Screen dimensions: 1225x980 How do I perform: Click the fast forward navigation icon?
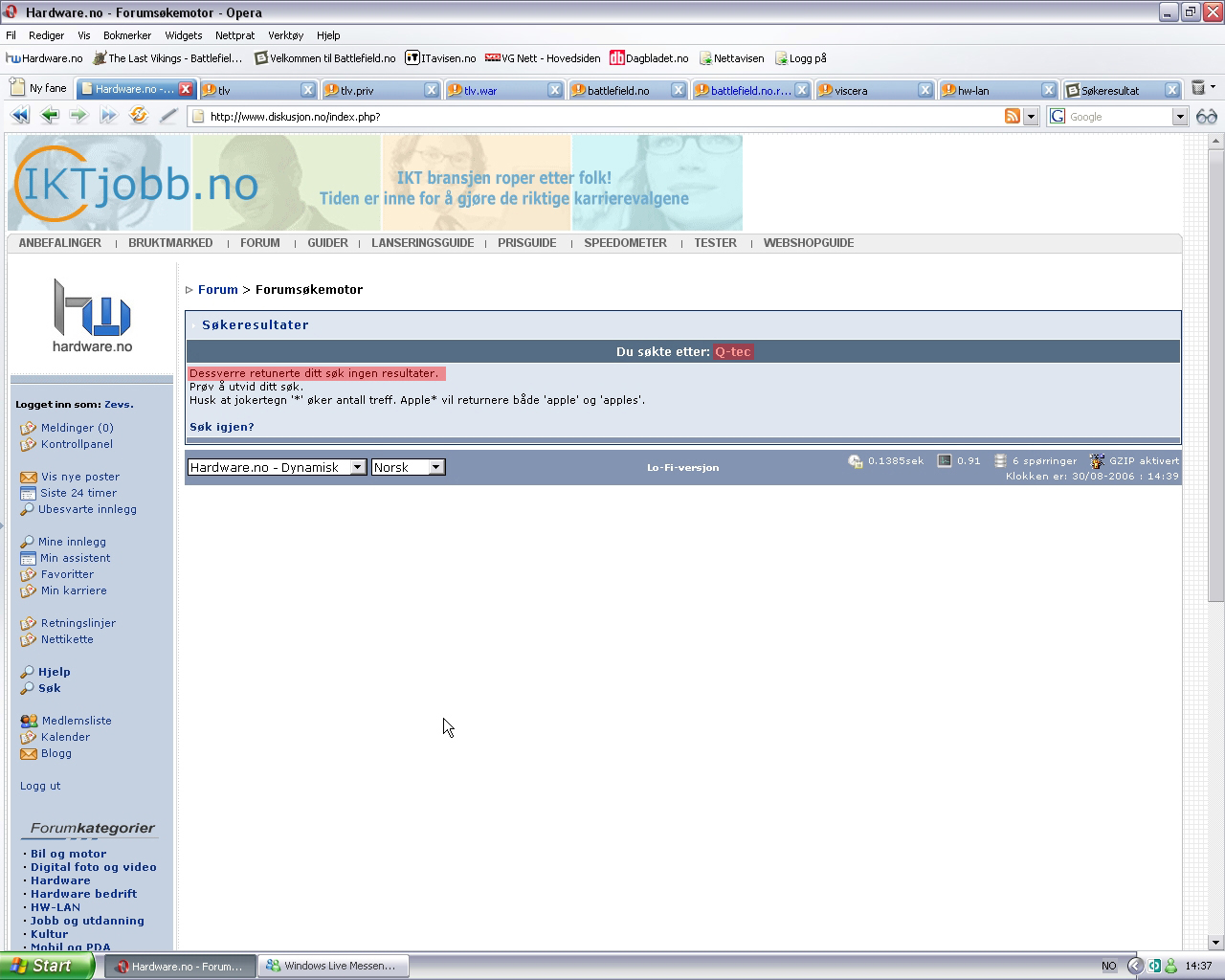tap(108, 116)
